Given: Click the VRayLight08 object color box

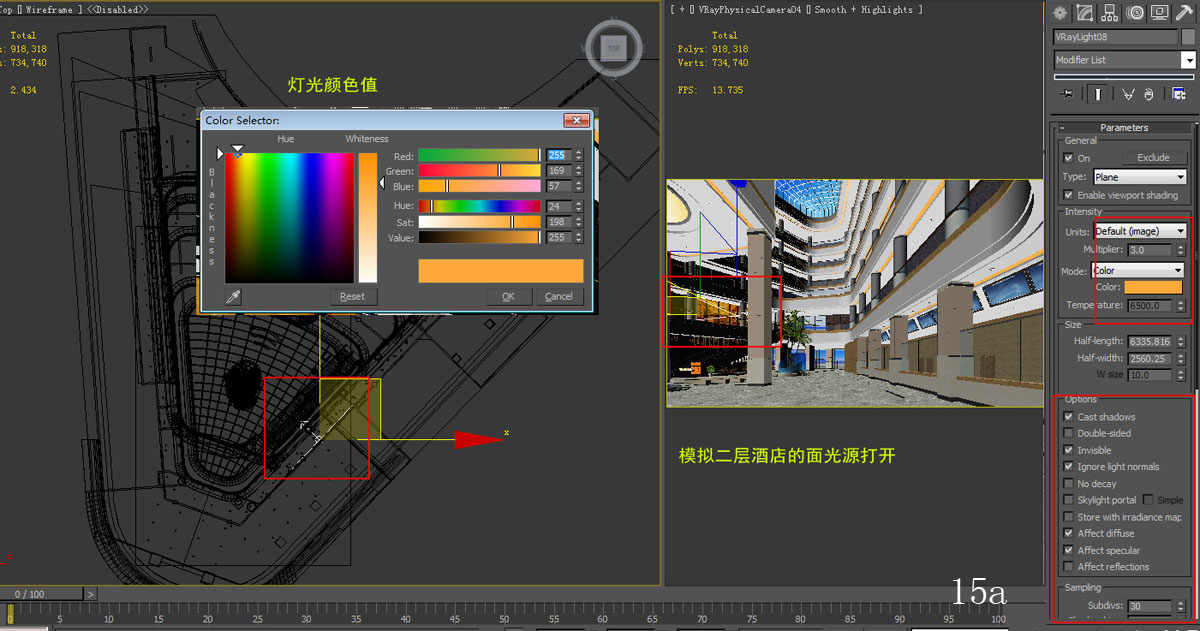Looking at the screenshot, I should coord(1187,37).
